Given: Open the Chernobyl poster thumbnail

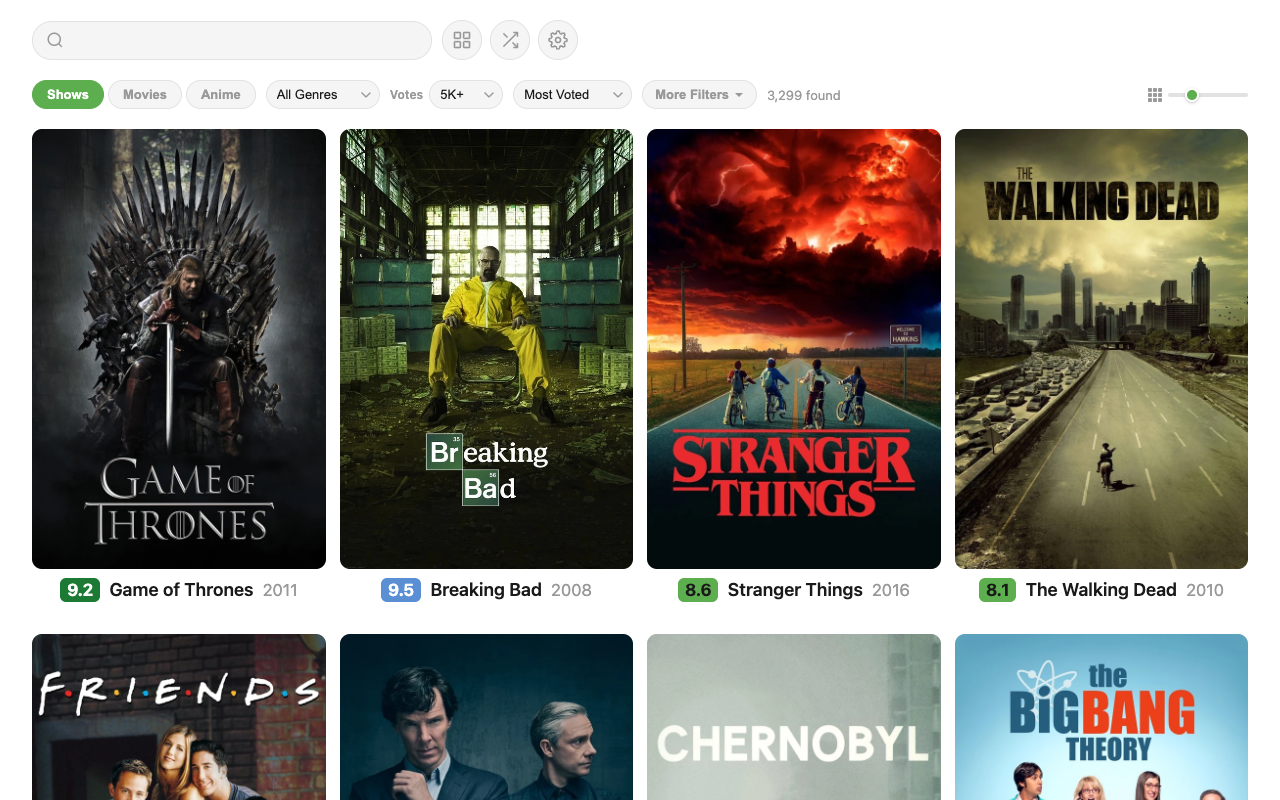Looking at the screenshot, I should pos(793,717).
